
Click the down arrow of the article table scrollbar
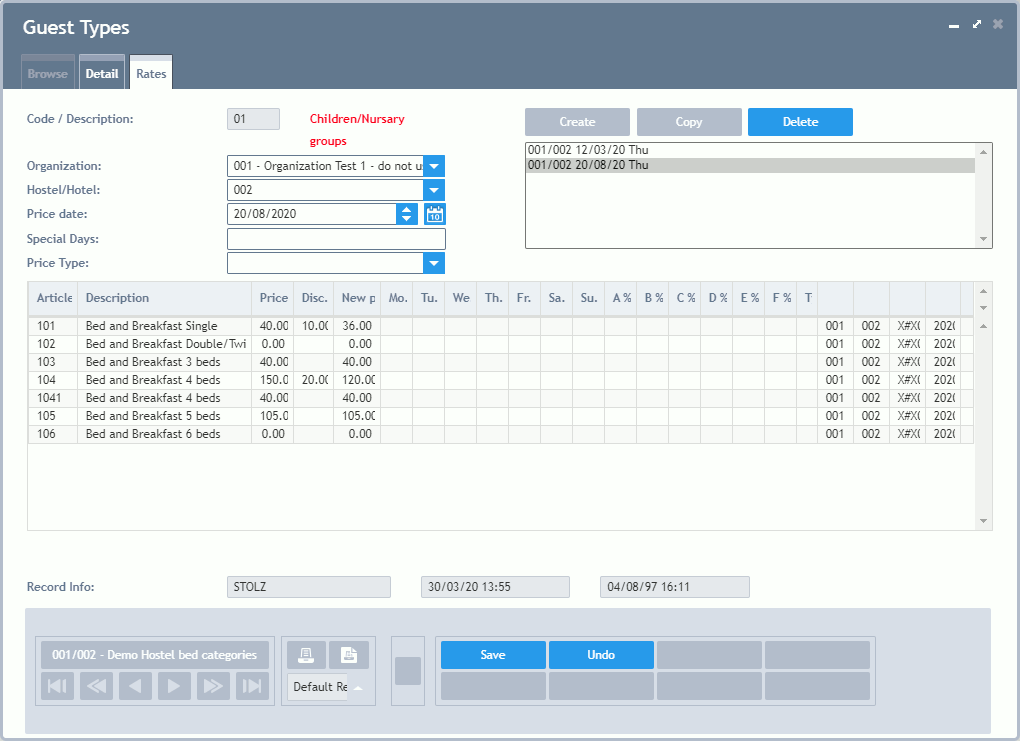coord(984,521)
